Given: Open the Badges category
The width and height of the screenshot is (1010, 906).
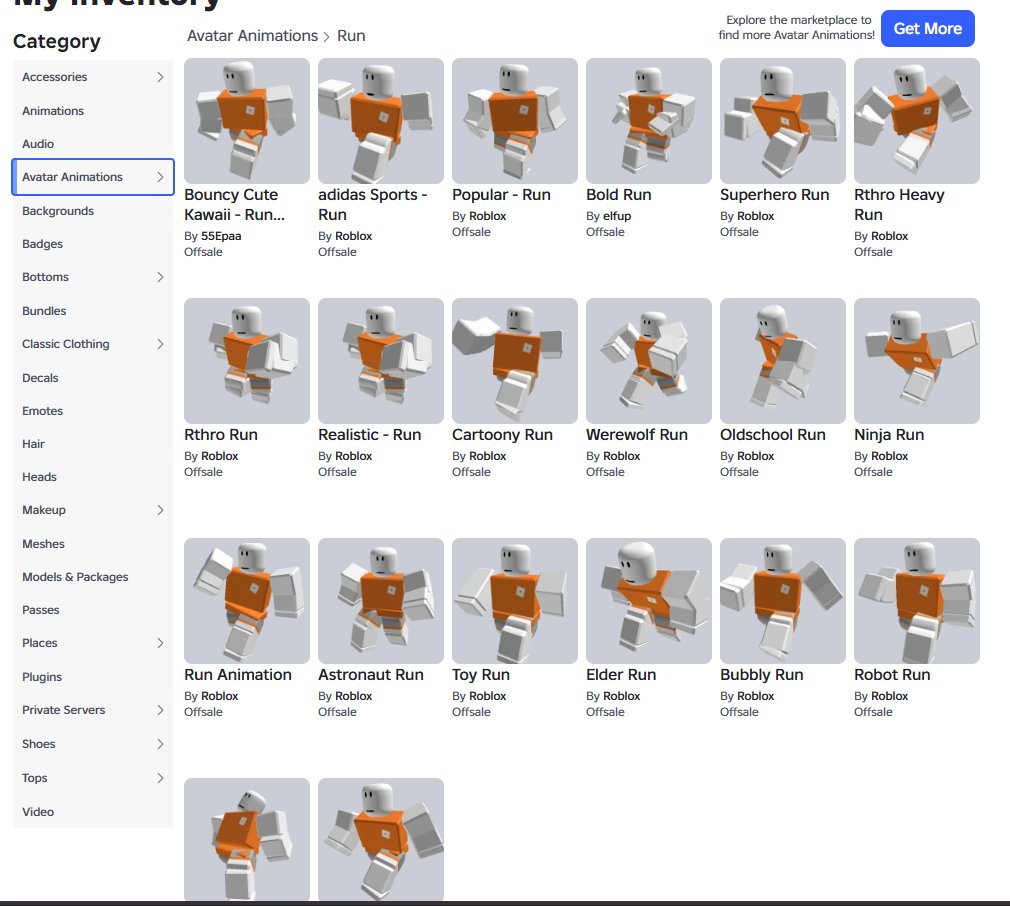Looking at the screenshot, I should tap(93, 244).
